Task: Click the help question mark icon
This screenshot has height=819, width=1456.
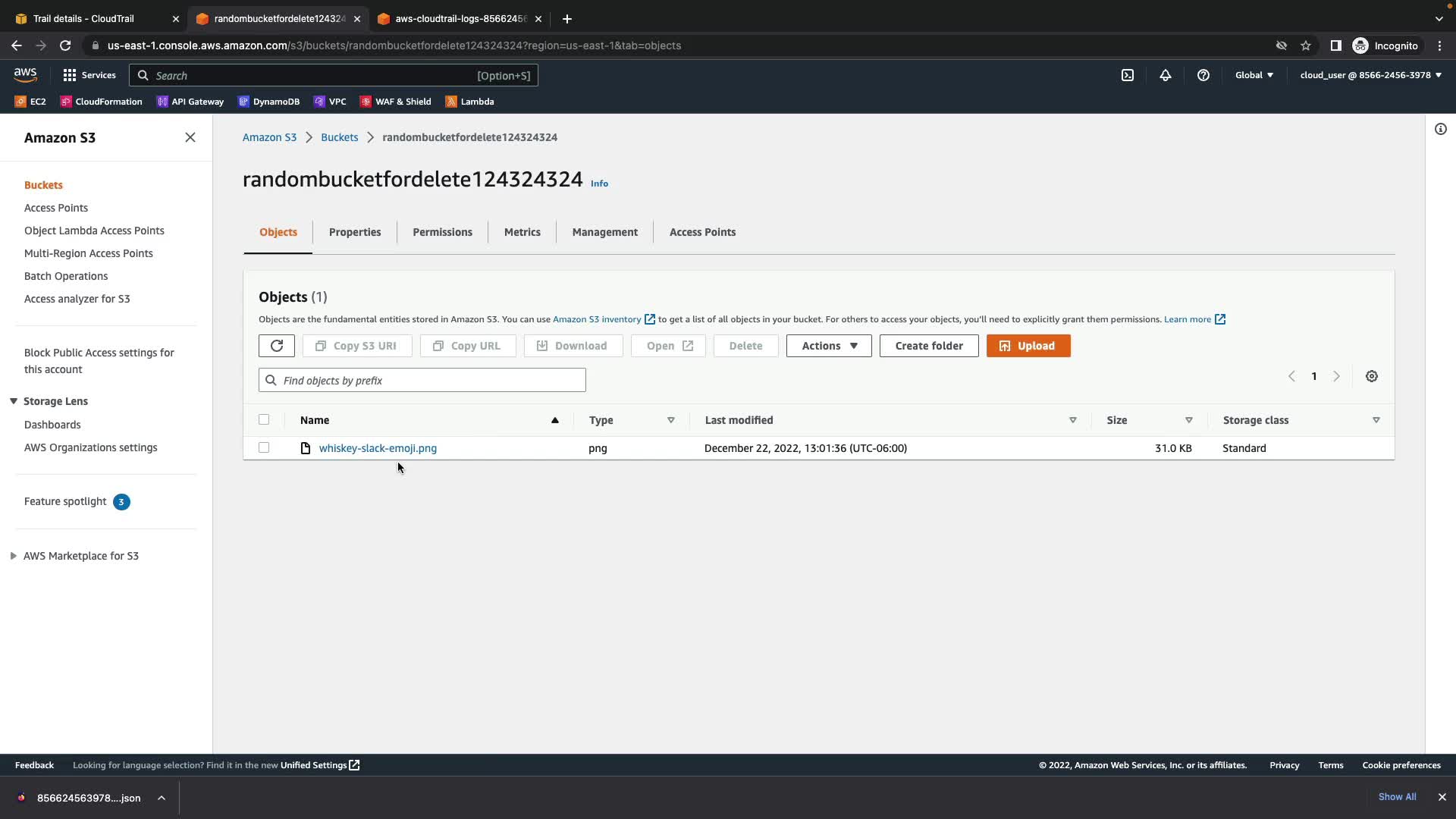Action: (1203, 75)
